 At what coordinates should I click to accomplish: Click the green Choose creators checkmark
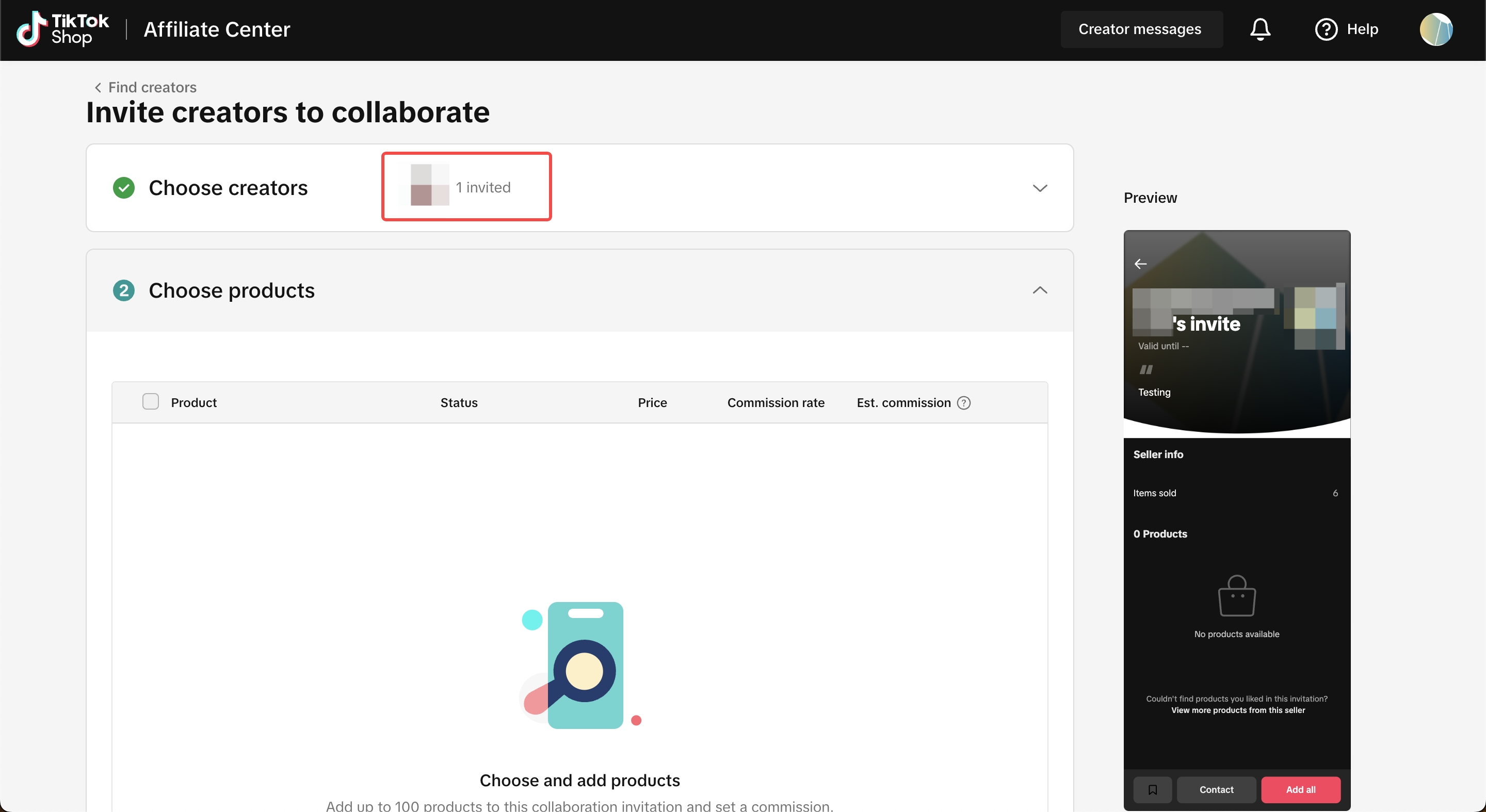click(x=124, y=188)
